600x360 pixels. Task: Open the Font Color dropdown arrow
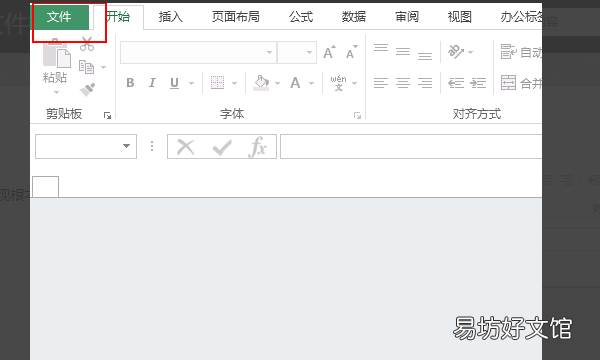[x=311, y=83]
